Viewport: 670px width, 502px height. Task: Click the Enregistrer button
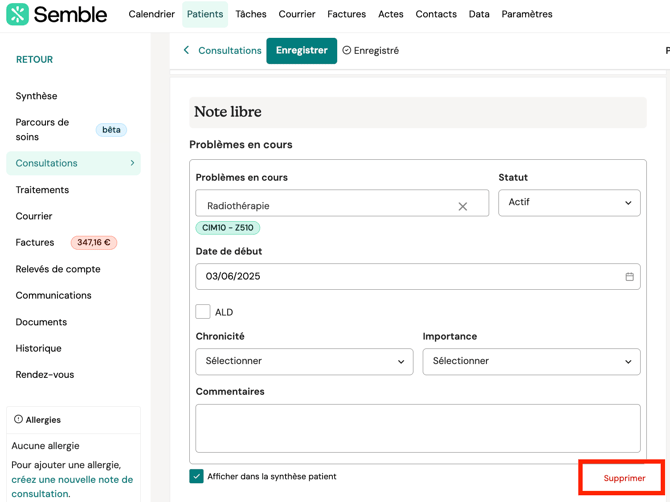point(302,50)
